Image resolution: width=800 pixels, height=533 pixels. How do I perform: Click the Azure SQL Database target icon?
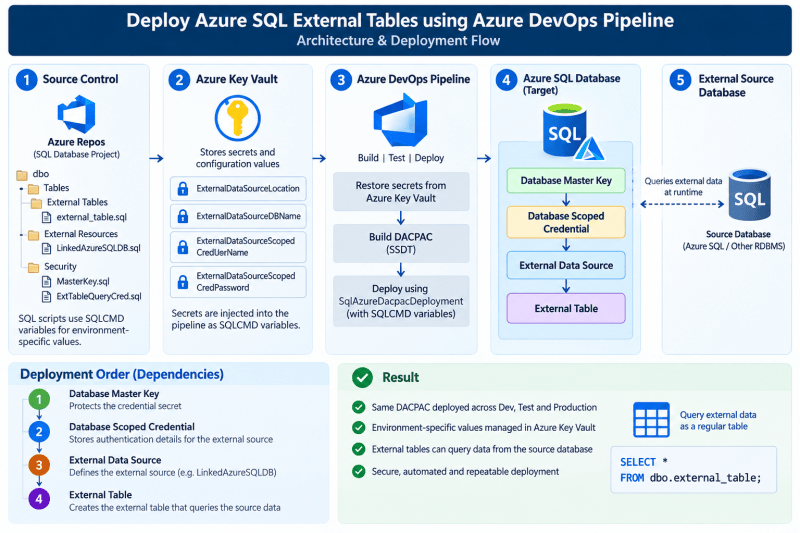coord(571,132)
